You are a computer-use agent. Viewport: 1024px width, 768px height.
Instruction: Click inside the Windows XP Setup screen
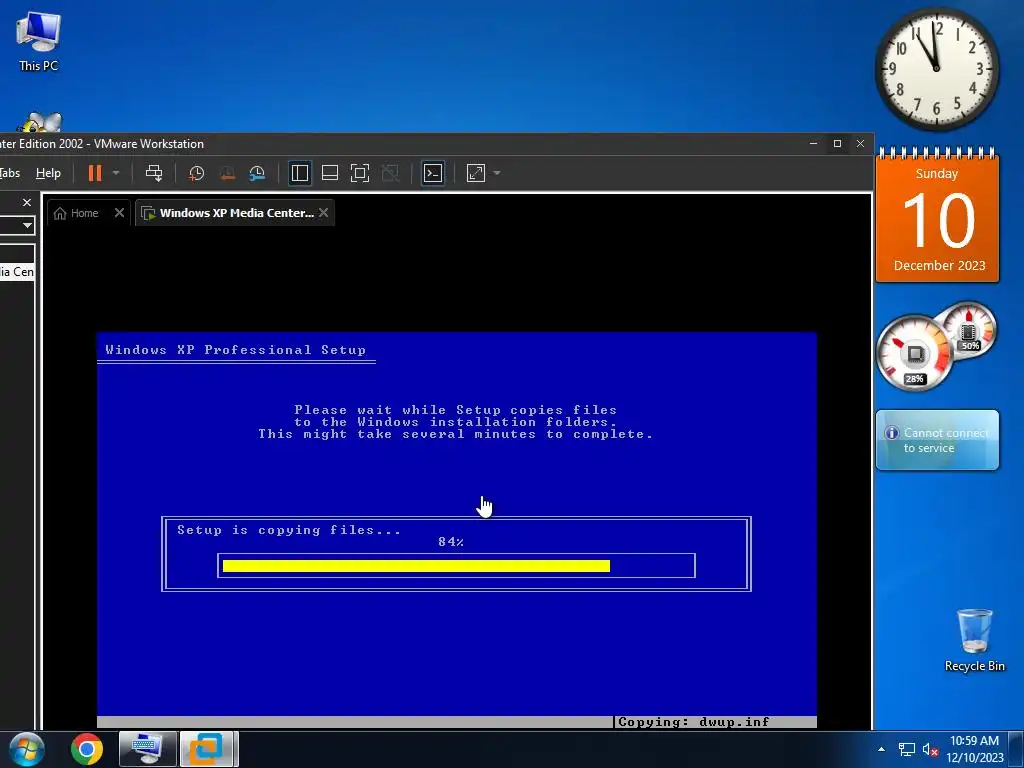tap(456, 530)
